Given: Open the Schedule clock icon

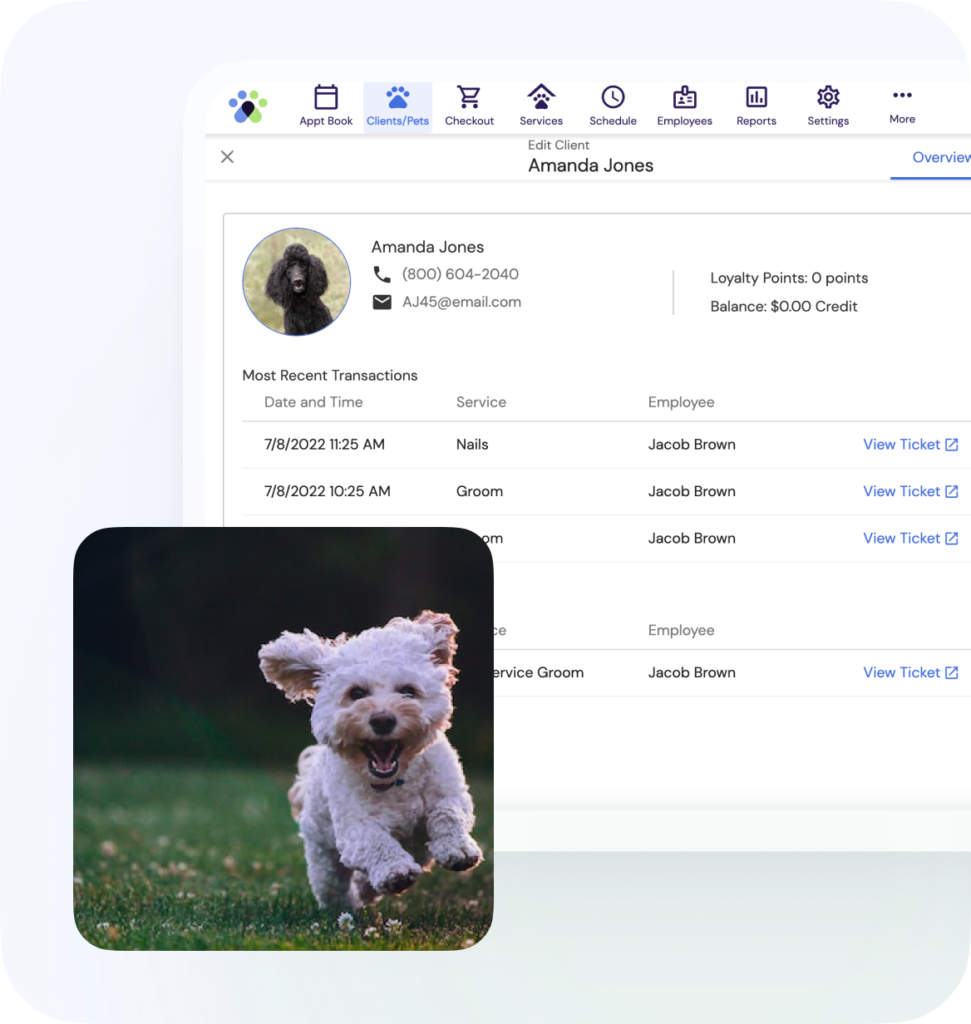Looking at the screenshot, I should coord(613,98).
